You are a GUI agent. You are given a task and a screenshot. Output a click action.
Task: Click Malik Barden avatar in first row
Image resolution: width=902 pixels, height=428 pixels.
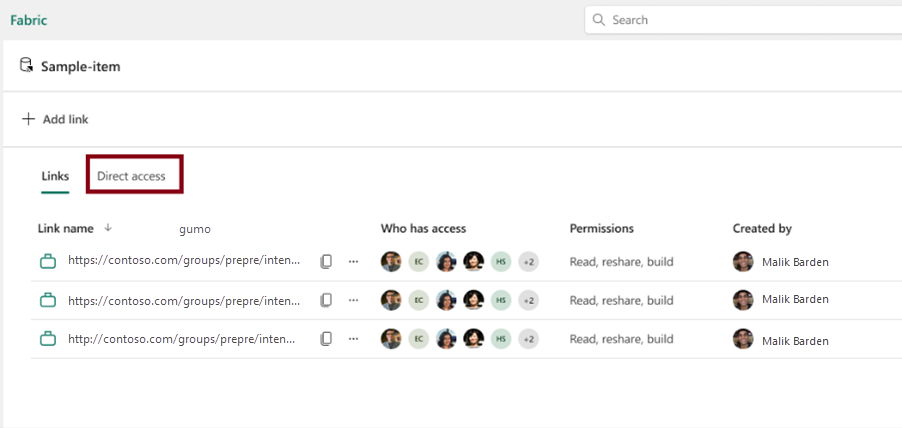(743, 262)
